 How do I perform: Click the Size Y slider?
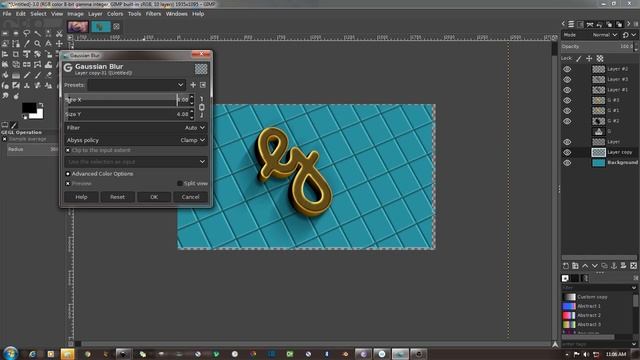click(x=127, y=114)
